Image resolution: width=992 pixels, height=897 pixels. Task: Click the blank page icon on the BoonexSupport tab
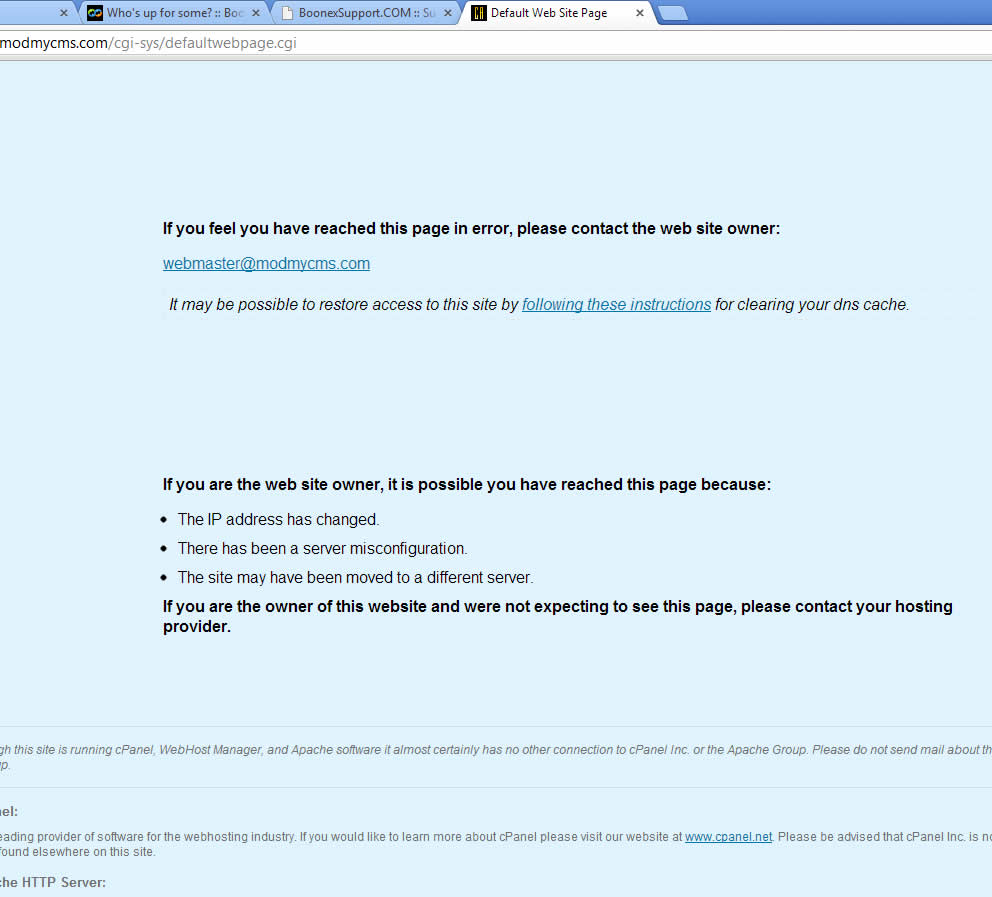(x=287, y=13)
